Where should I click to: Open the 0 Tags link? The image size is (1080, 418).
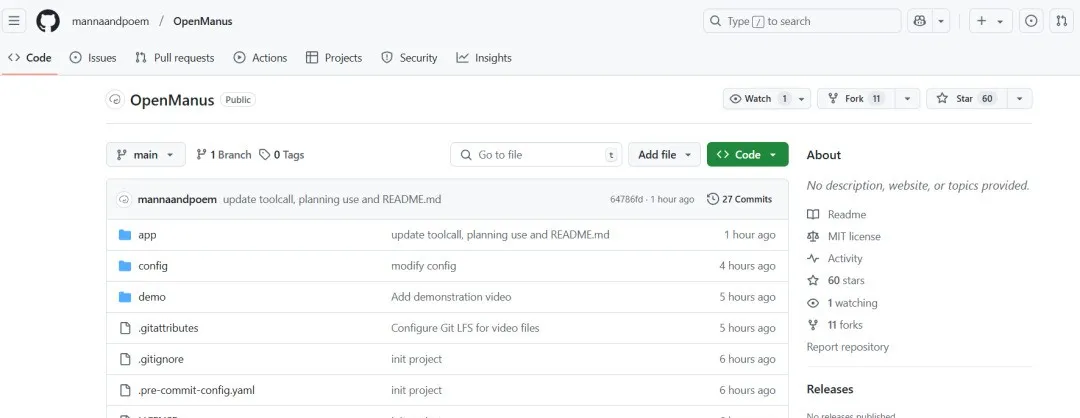tap(282, 155)
